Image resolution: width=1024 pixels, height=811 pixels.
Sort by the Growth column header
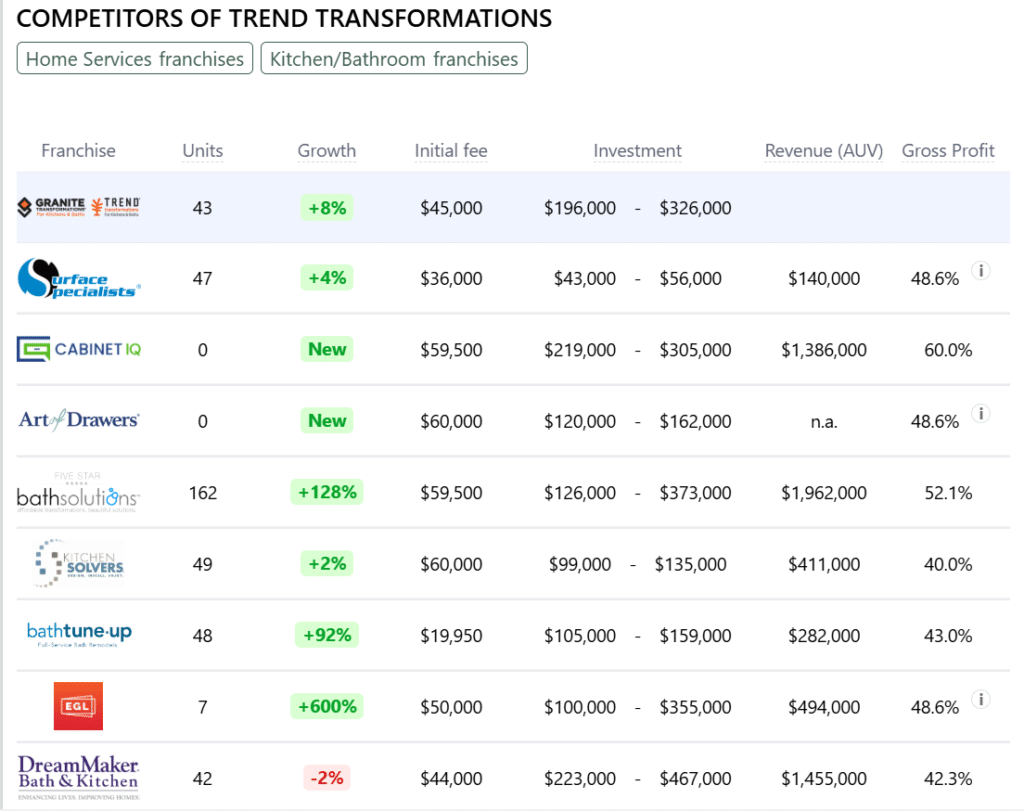[327, 151]
